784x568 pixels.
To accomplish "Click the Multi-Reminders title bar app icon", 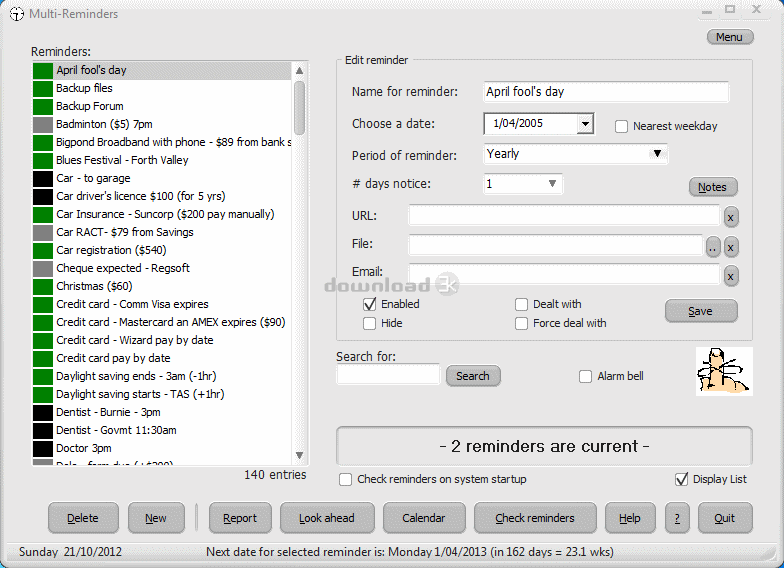I will click(16, 14).
